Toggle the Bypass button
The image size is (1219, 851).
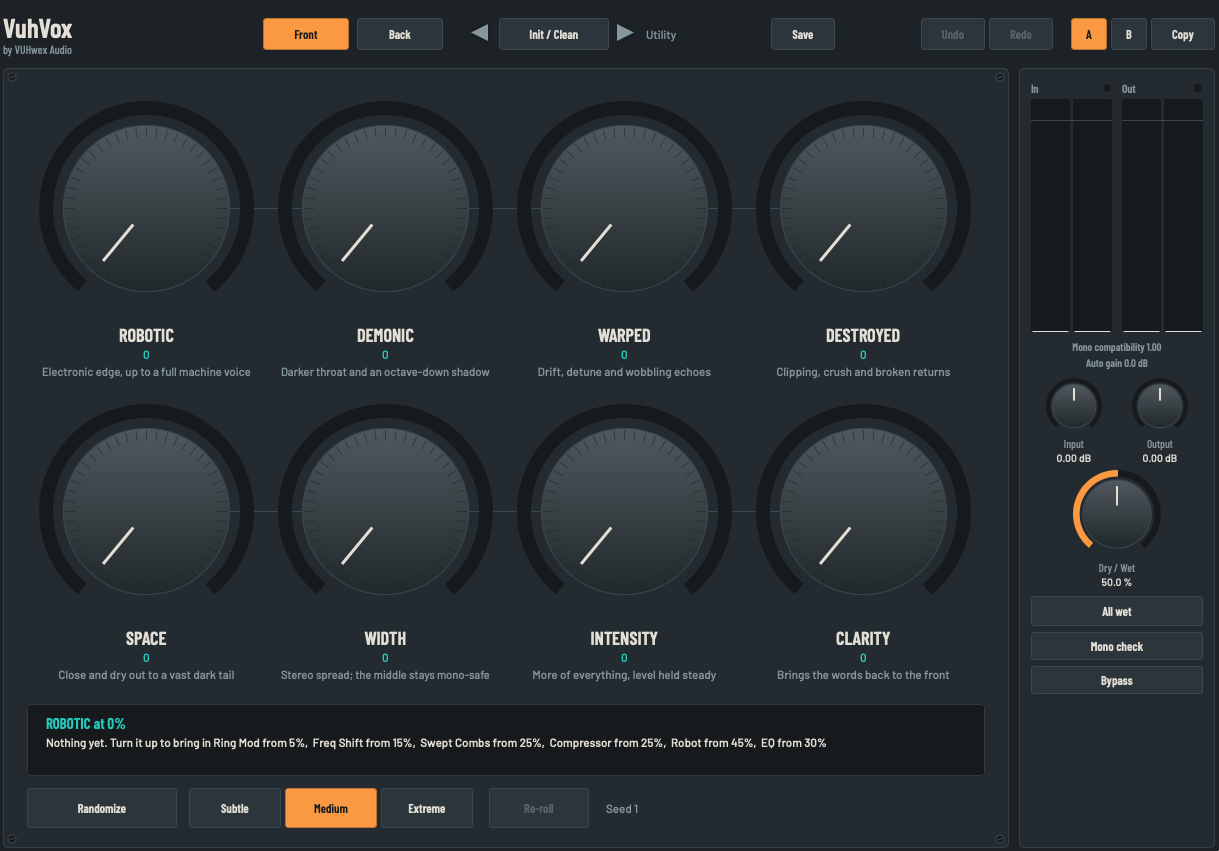tap(1117, 680)
